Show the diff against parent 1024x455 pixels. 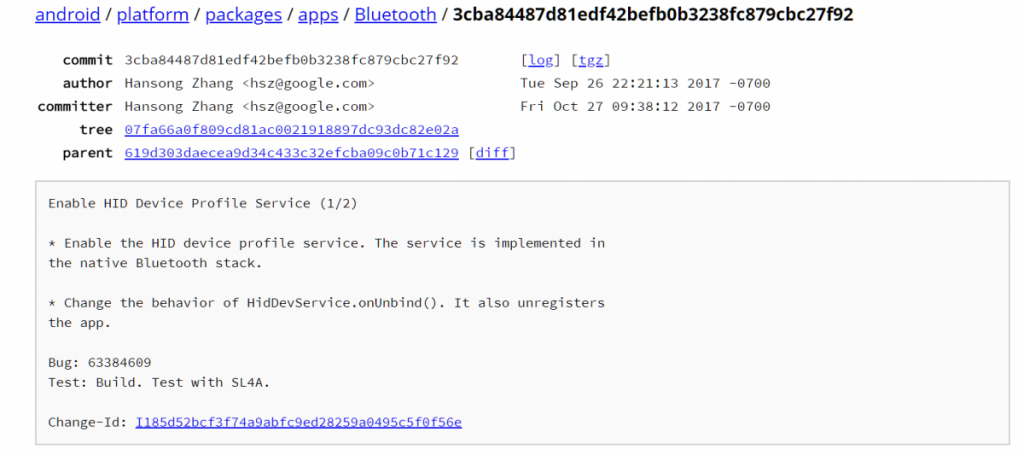point(492,153)
